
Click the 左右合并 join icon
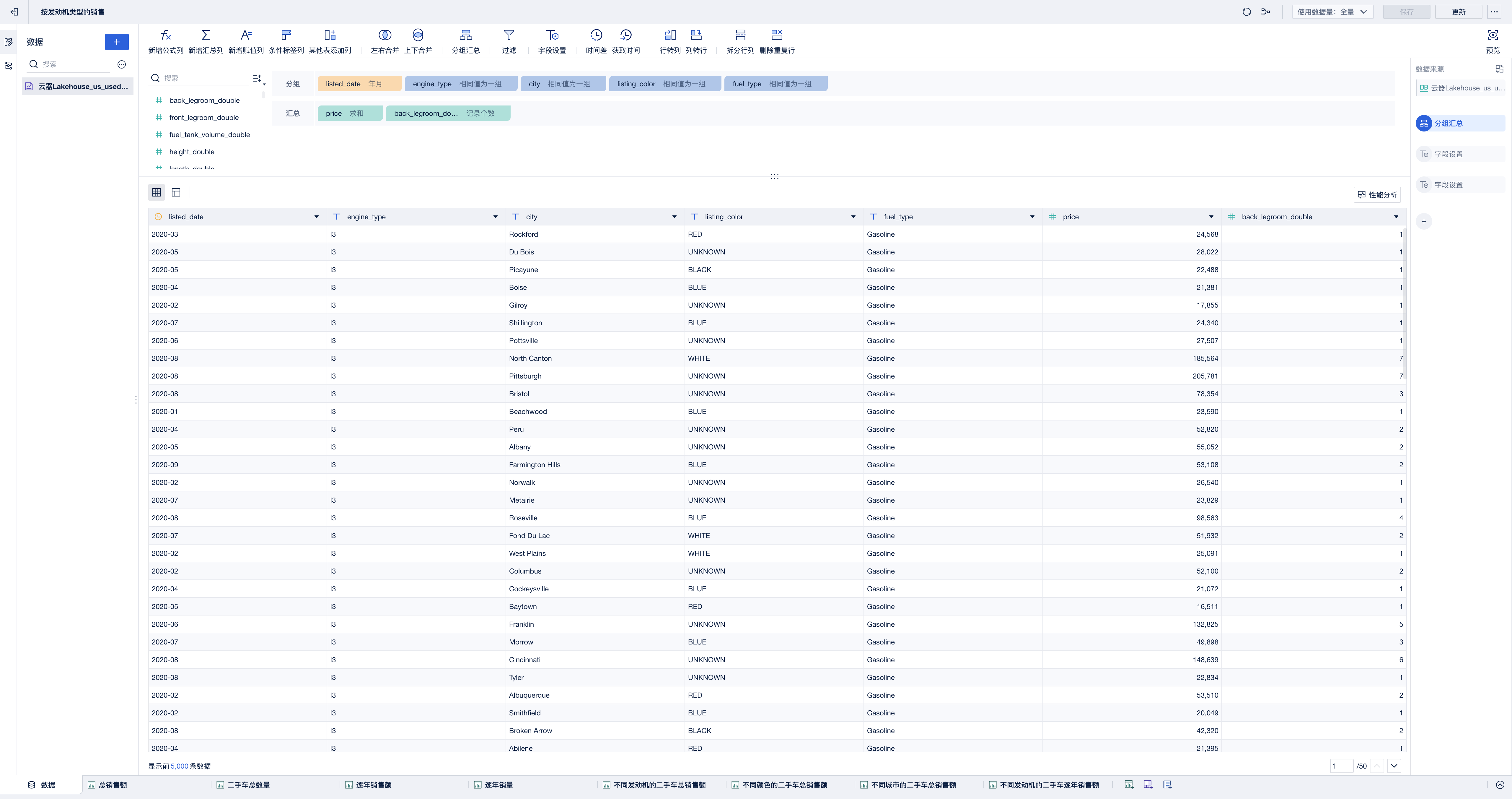pyautogui.click(x=384, y=35)
